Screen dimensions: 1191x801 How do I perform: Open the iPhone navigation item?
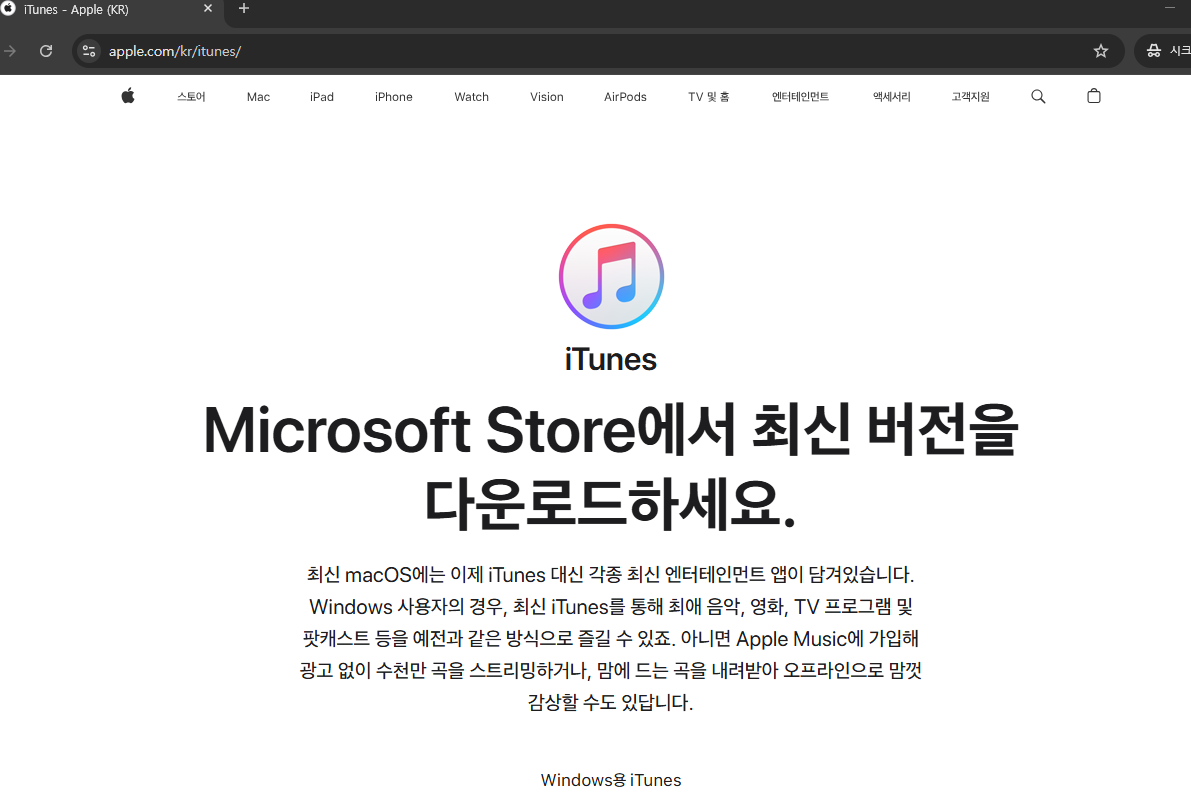(x=393, y=96)
